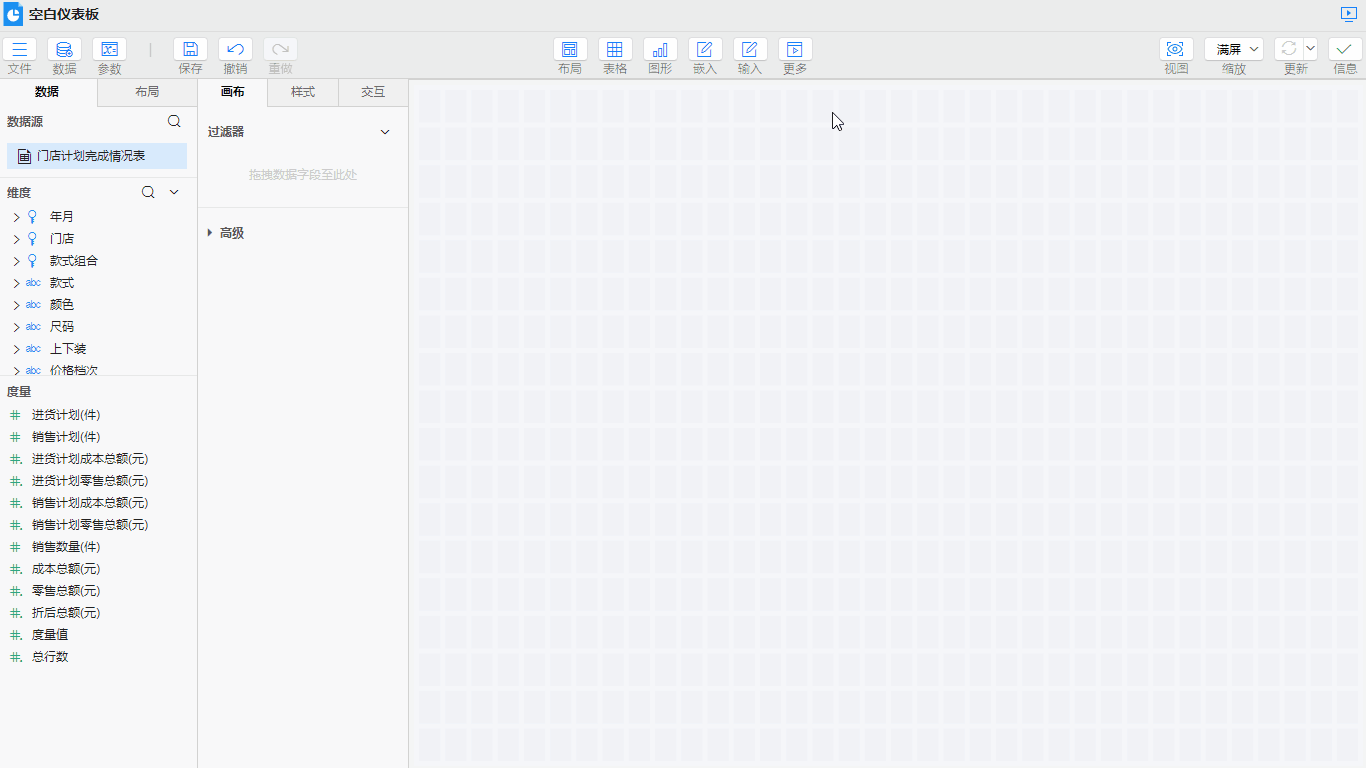Viewport: 1366px width, 768px height.
Task: Click the 保存 (Save) icon
Action: (190, 50)
